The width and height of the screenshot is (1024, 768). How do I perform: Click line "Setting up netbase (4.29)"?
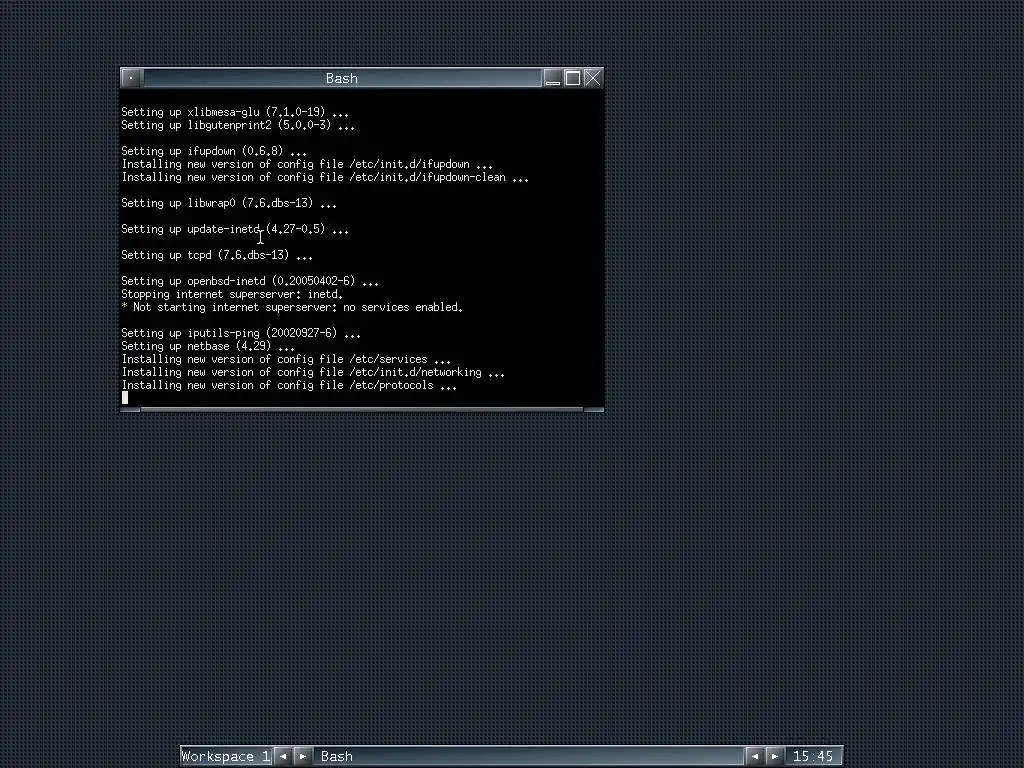208,347
